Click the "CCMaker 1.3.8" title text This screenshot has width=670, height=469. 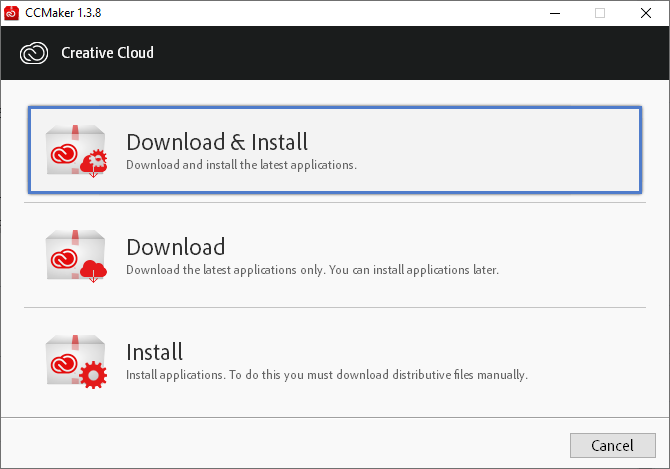(x=63, y=13)
